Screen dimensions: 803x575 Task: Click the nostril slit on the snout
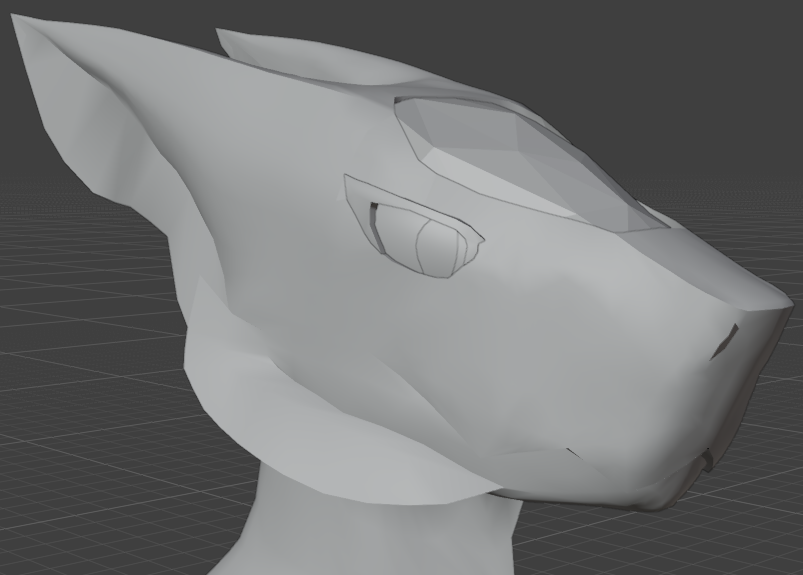[x=725, y=342]
